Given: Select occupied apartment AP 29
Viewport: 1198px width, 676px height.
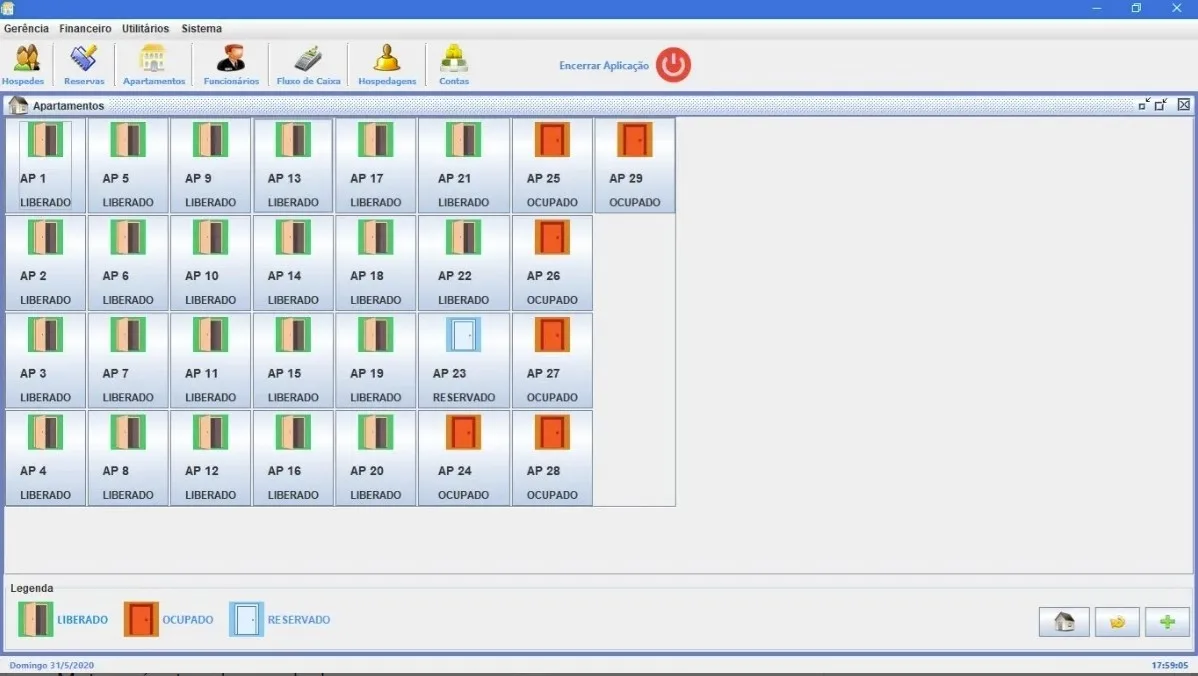Looking at the screenshot, I should (x=635, y=165).
